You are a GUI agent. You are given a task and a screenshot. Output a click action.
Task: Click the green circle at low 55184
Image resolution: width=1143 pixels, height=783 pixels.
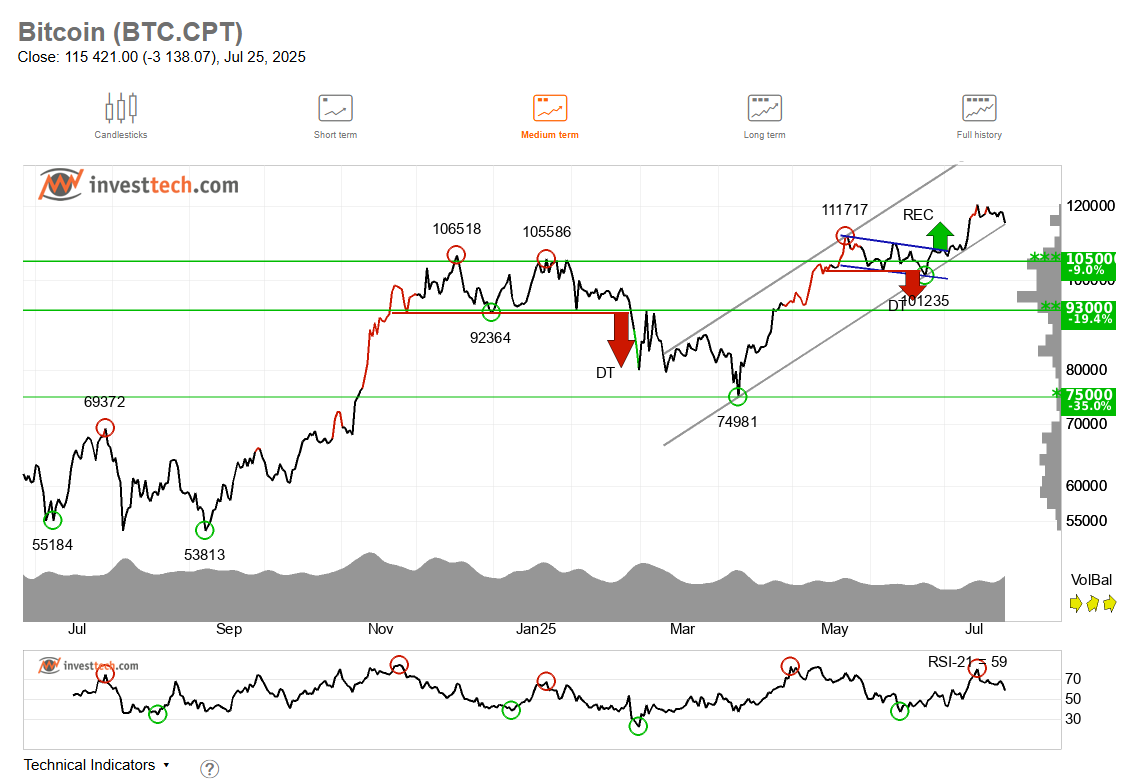coord(52,520)
